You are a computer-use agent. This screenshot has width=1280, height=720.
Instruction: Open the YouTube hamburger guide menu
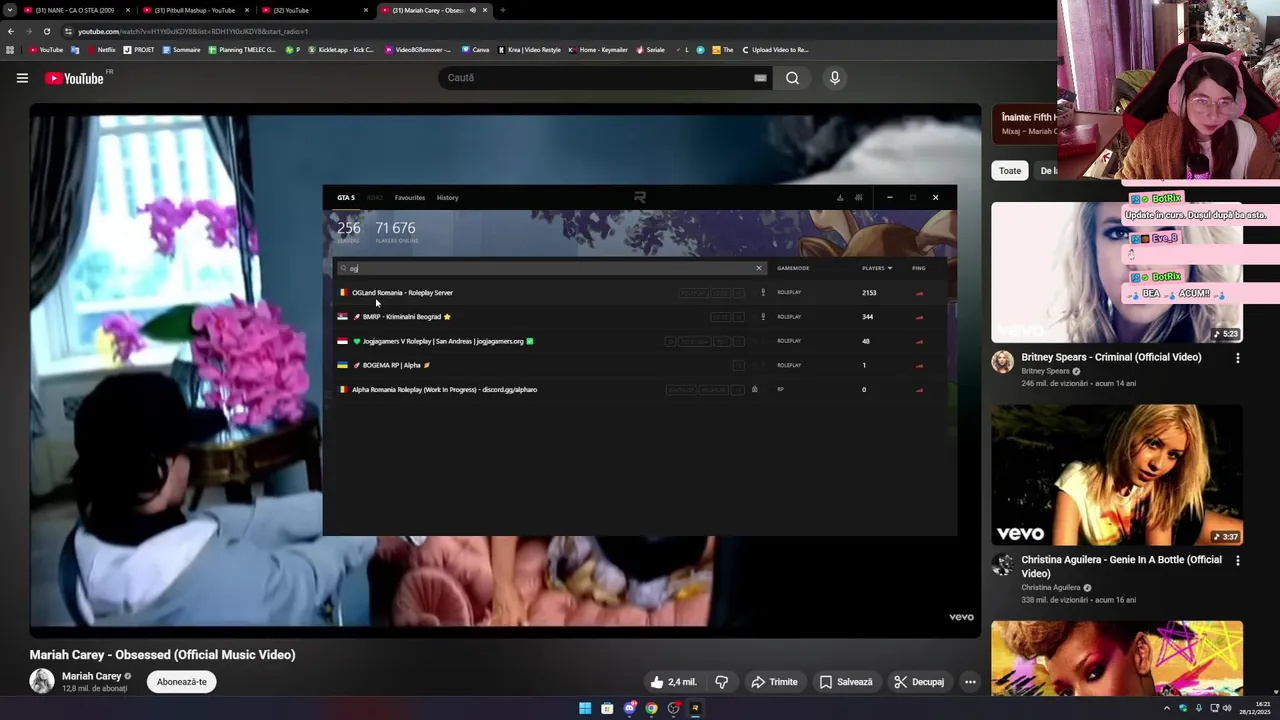[x=22, y=78]
